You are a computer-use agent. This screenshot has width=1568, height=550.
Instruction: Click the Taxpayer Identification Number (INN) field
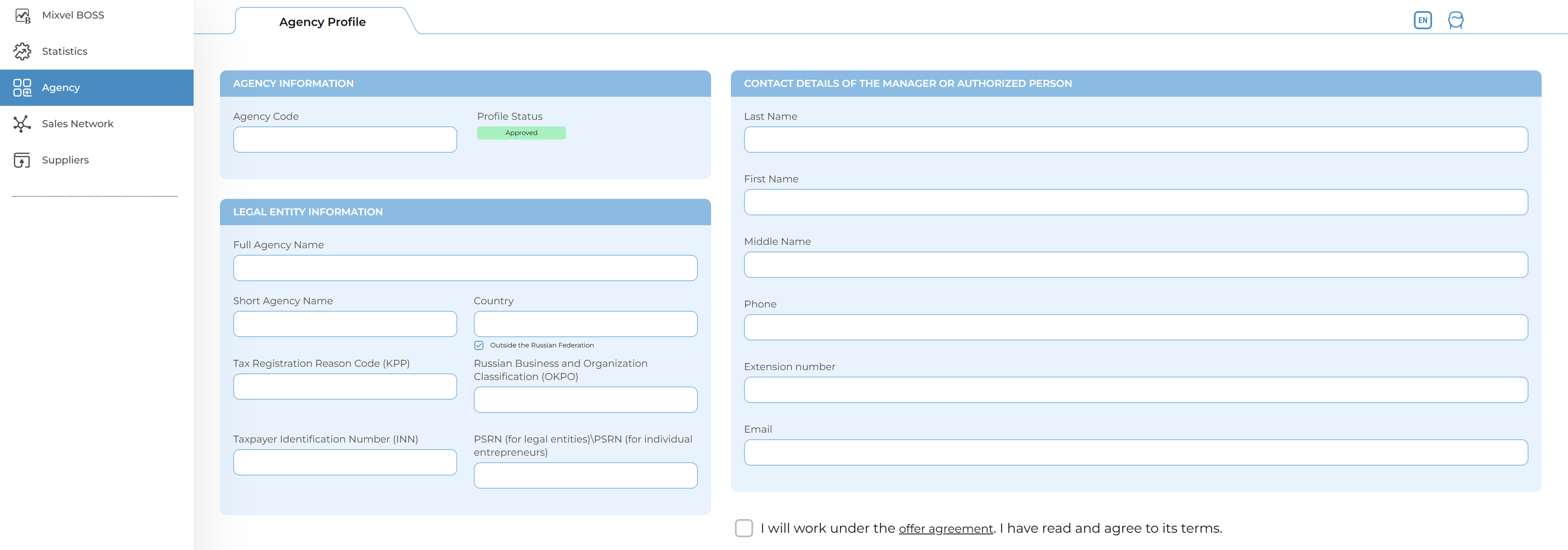pyautogui.click(x=344, y=462)
